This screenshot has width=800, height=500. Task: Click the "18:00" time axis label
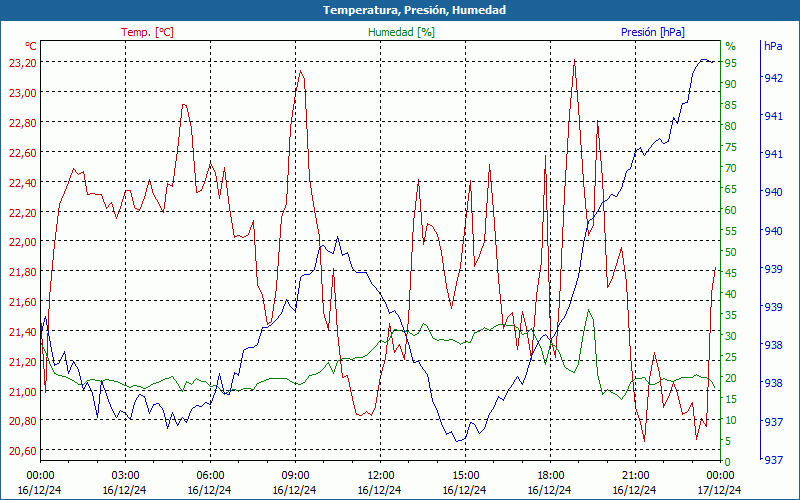(x=550, y=476)
